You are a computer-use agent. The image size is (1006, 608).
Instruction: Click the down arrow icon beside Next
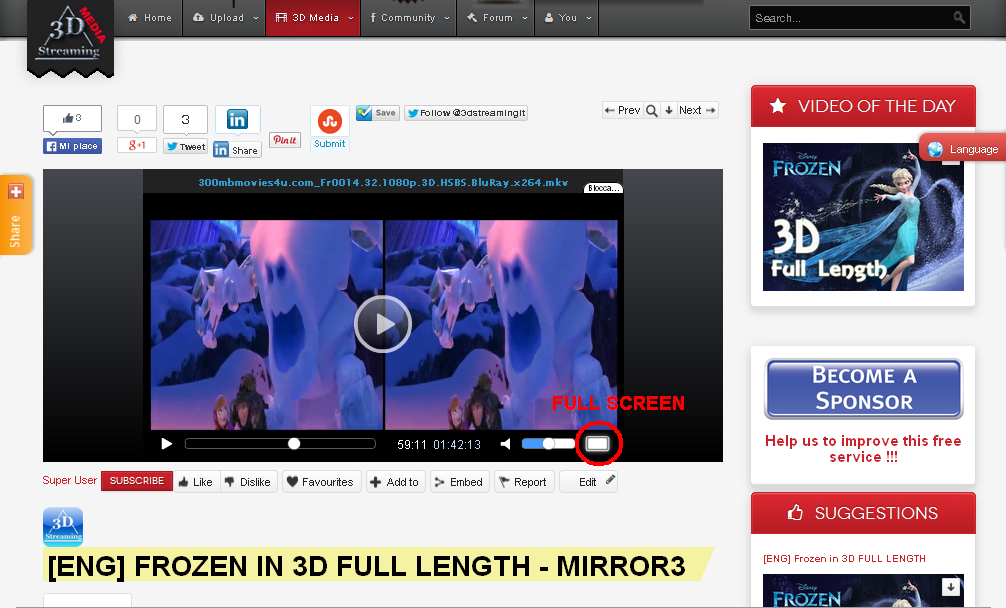tap(669, 110)
